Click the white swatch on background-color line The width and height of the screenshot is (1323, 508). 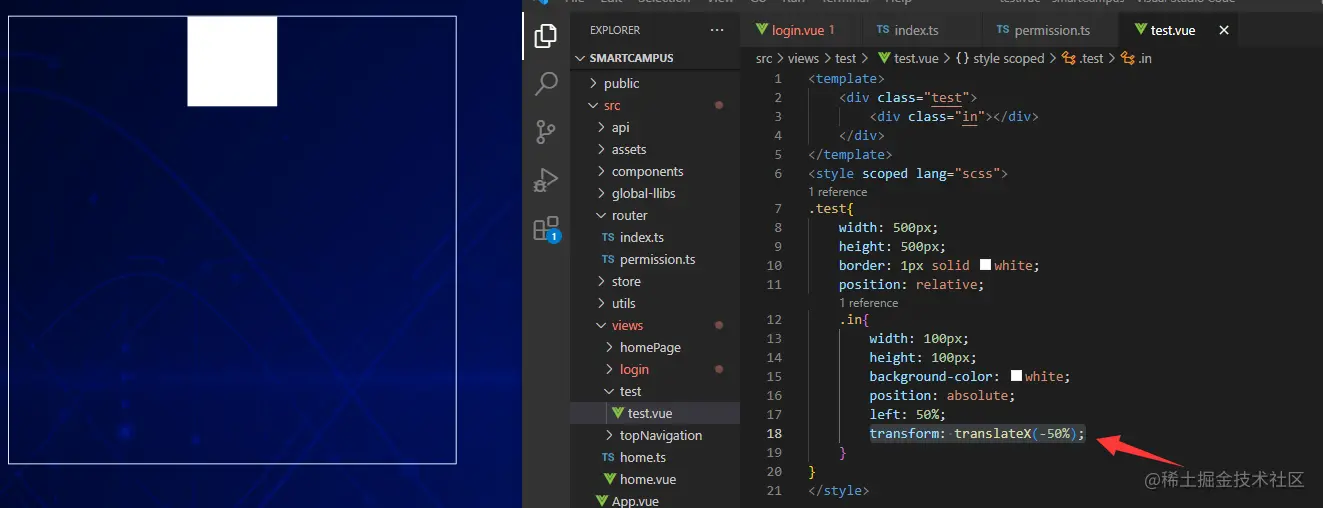pos(1016,376)
